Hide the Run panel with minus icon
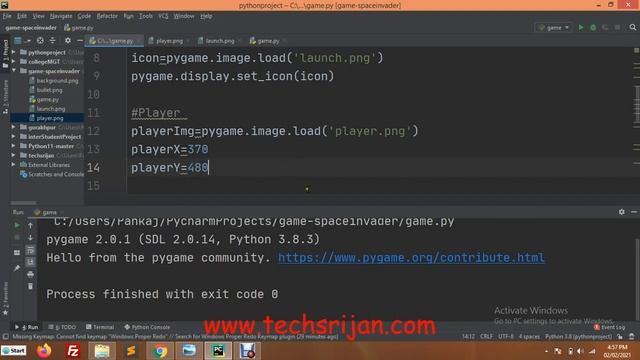Screen dimensions: 640x360 (x=634, y=212)
